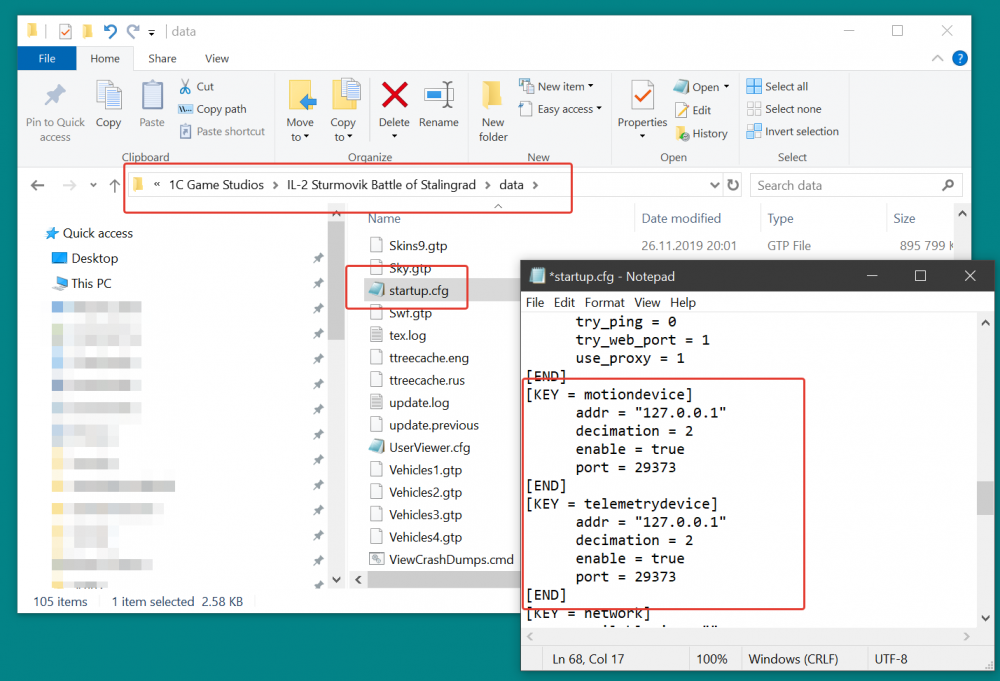Click Notepad scroll down arrow

pyautogui.click(x=985, y=618)
